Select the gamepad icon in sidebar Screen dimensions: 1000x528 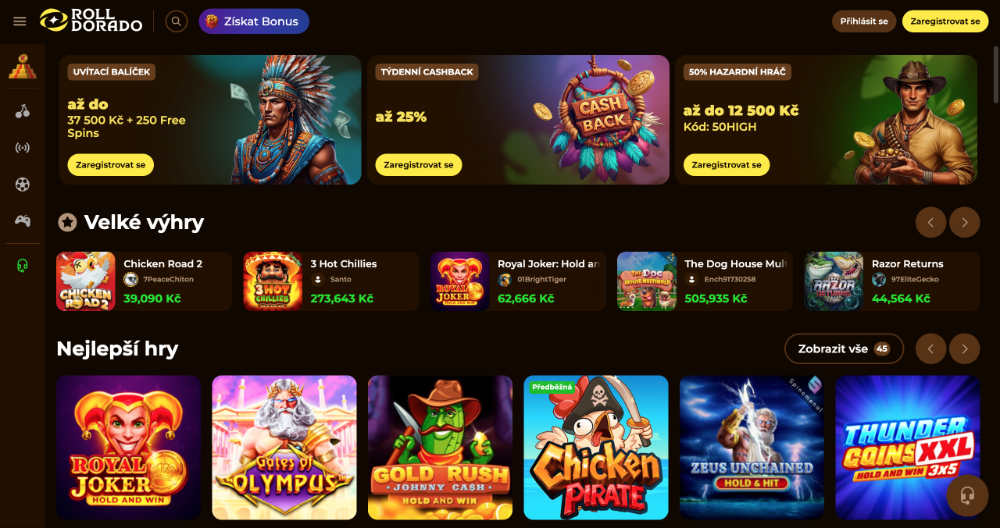tap(22, 221)
